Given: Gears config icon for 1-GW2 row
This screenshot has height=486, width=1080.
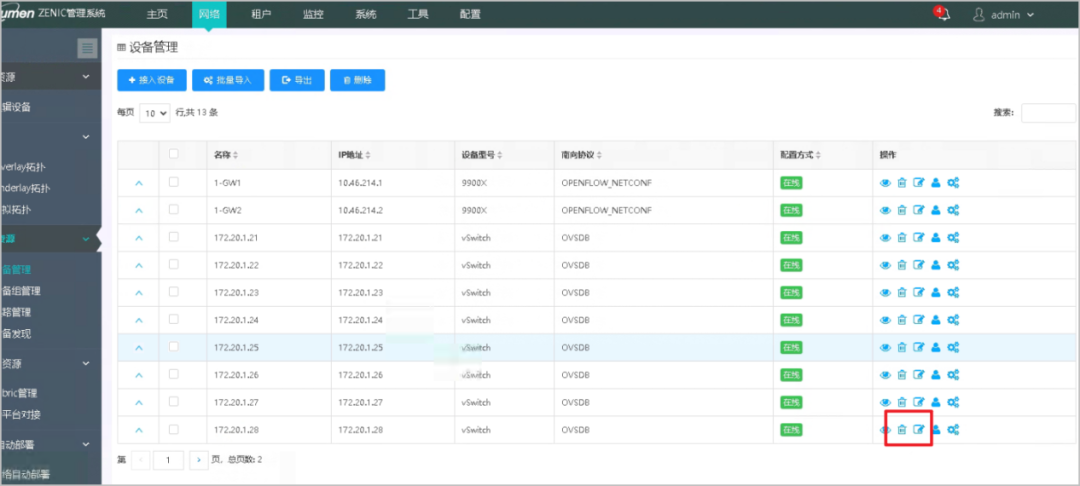Looking at the screenshot, I should (953, 210).
